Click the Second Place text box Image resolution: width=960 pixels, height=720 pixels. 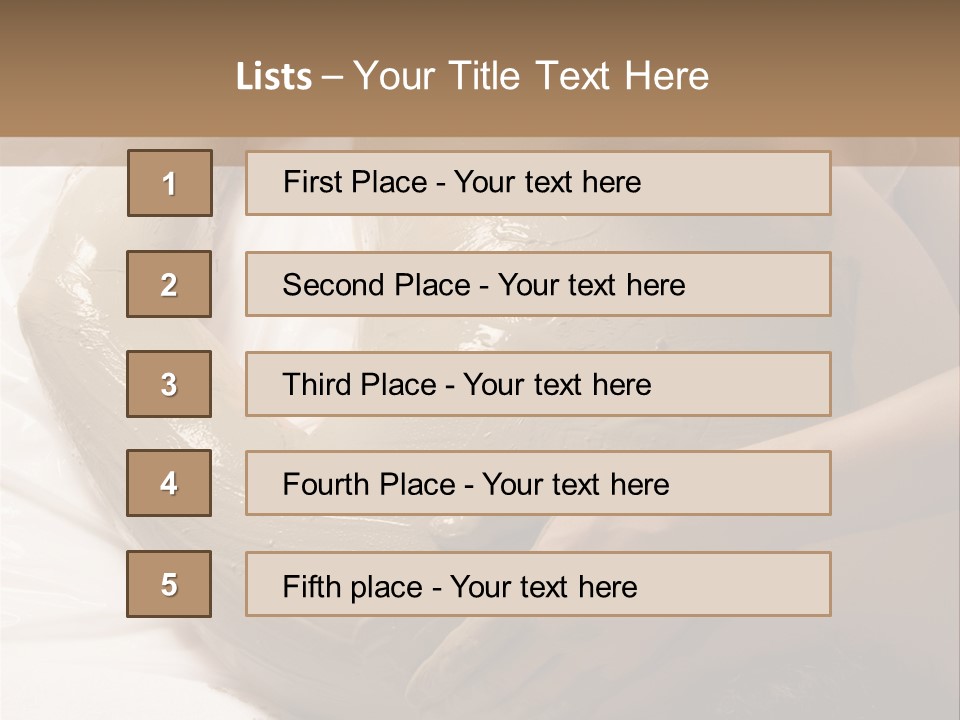pyautogui.click(x=538, y=284)
